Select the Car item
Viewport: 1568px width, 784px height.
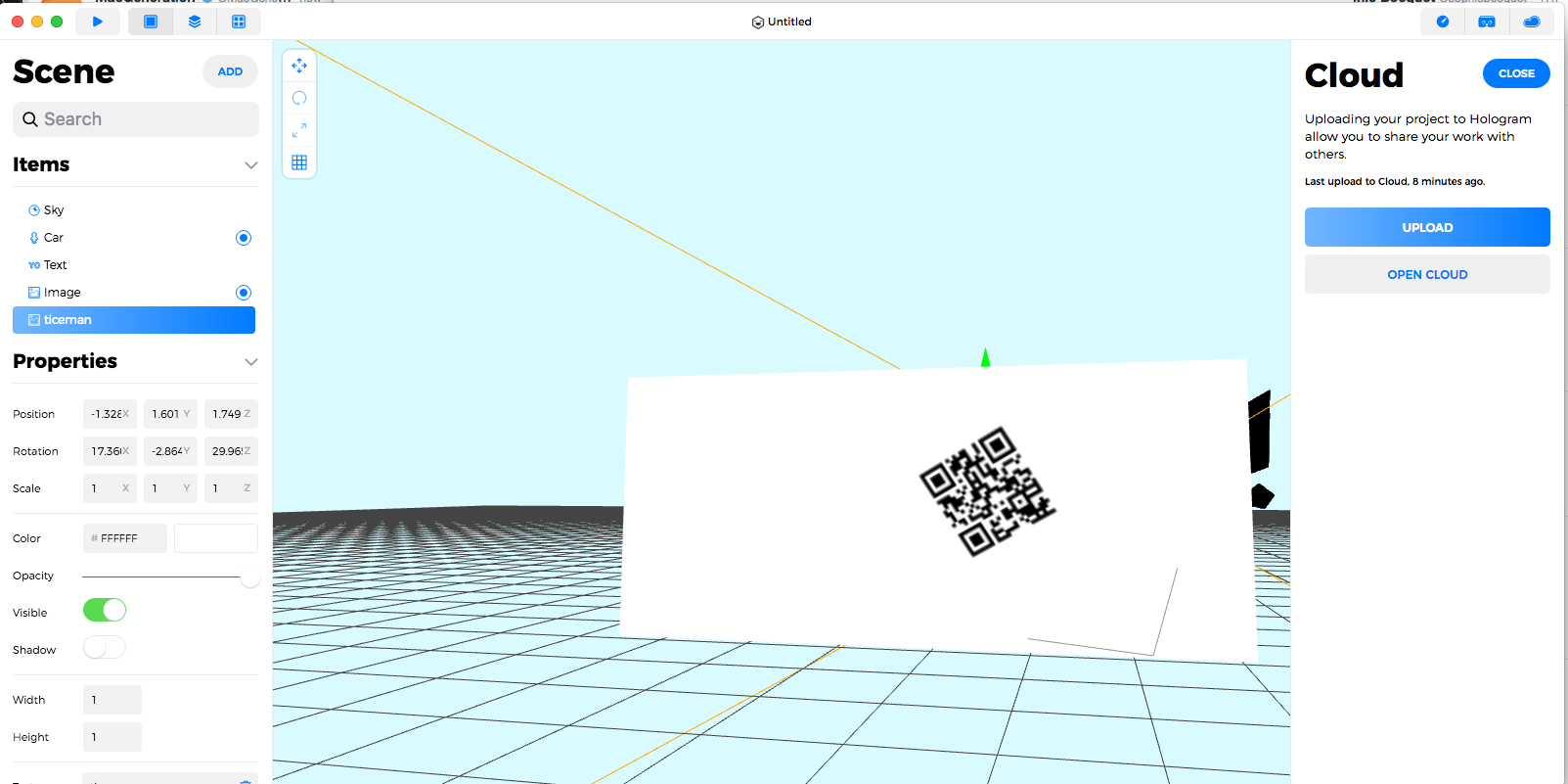(134, 238)
